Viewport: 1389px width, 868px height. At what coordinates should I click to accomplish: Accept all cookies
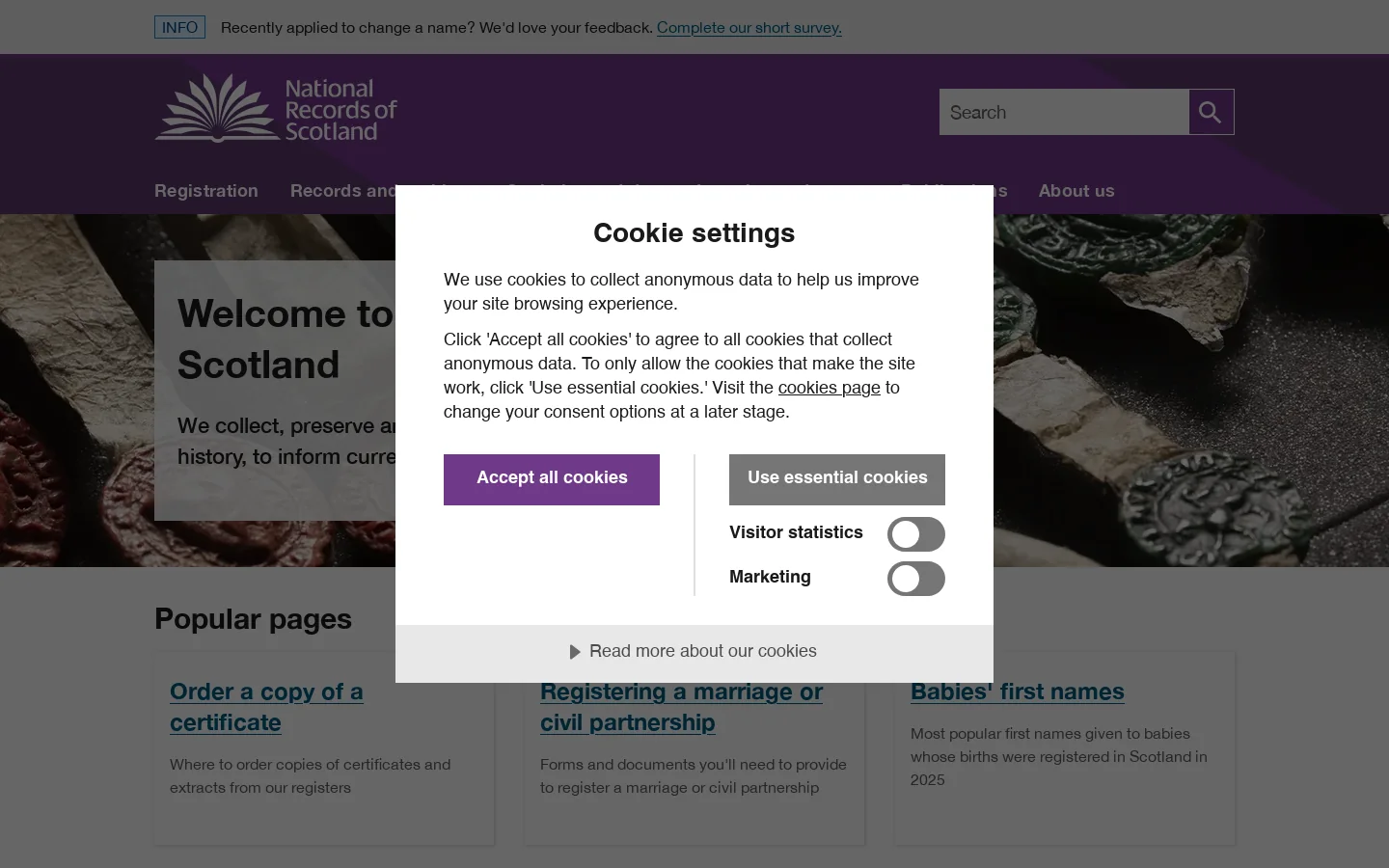(552, 479)
